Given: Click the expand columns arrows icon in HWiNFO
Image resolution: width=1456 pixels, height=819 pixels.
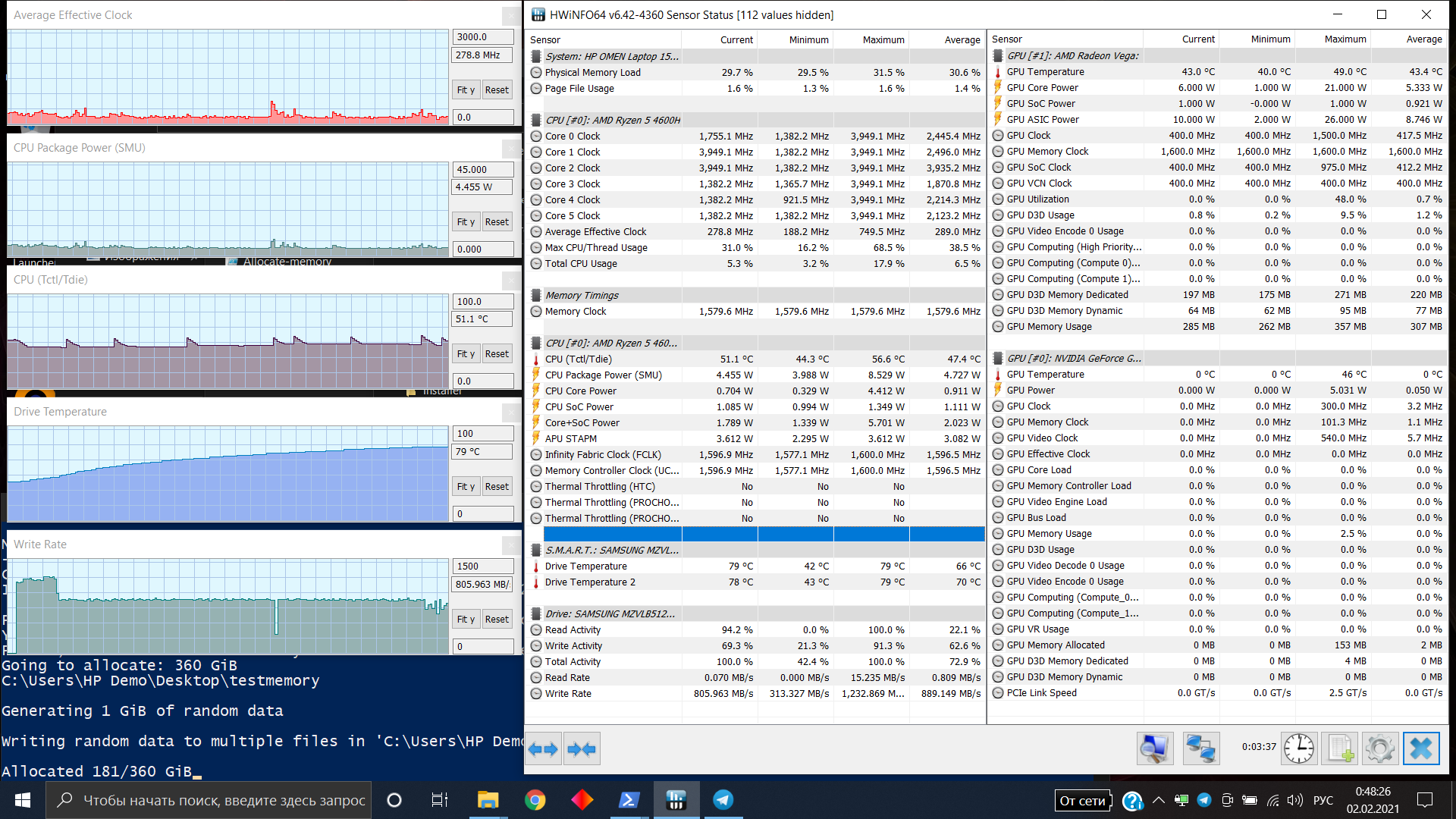Looking at the screenshot, I should [543, 749].
